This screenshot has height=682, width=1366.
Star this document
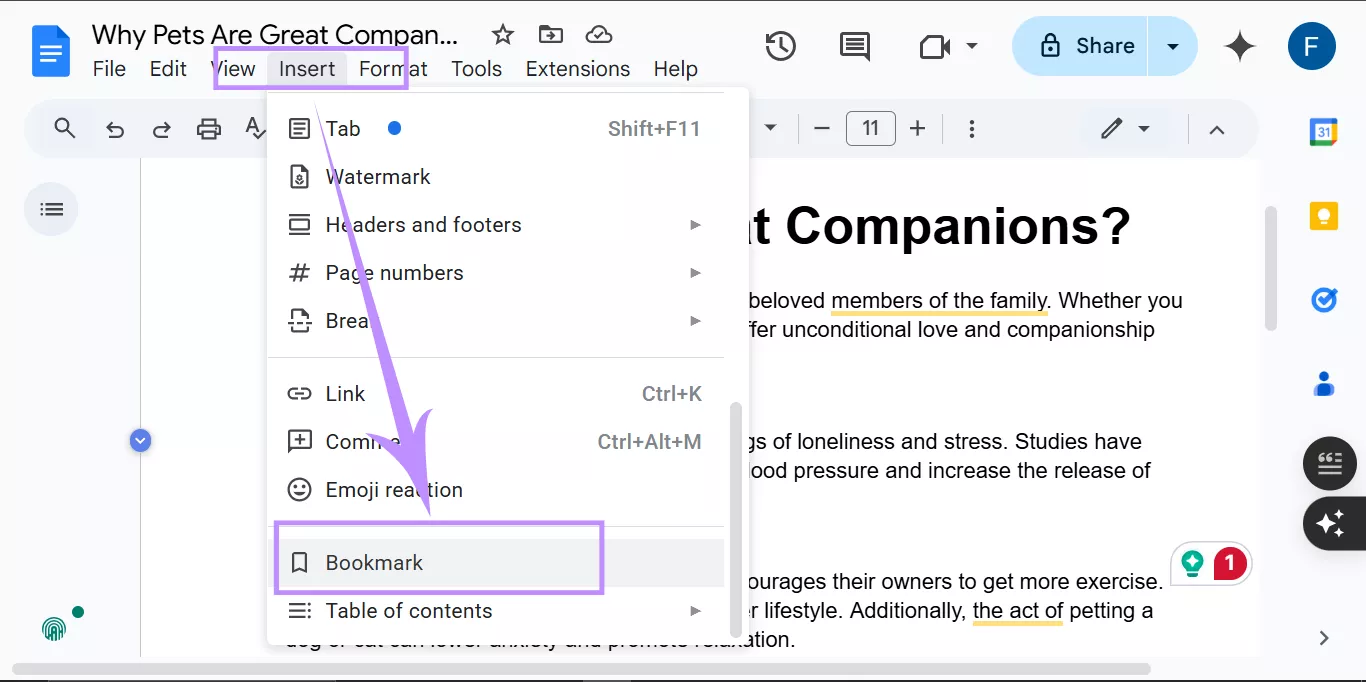503,35
